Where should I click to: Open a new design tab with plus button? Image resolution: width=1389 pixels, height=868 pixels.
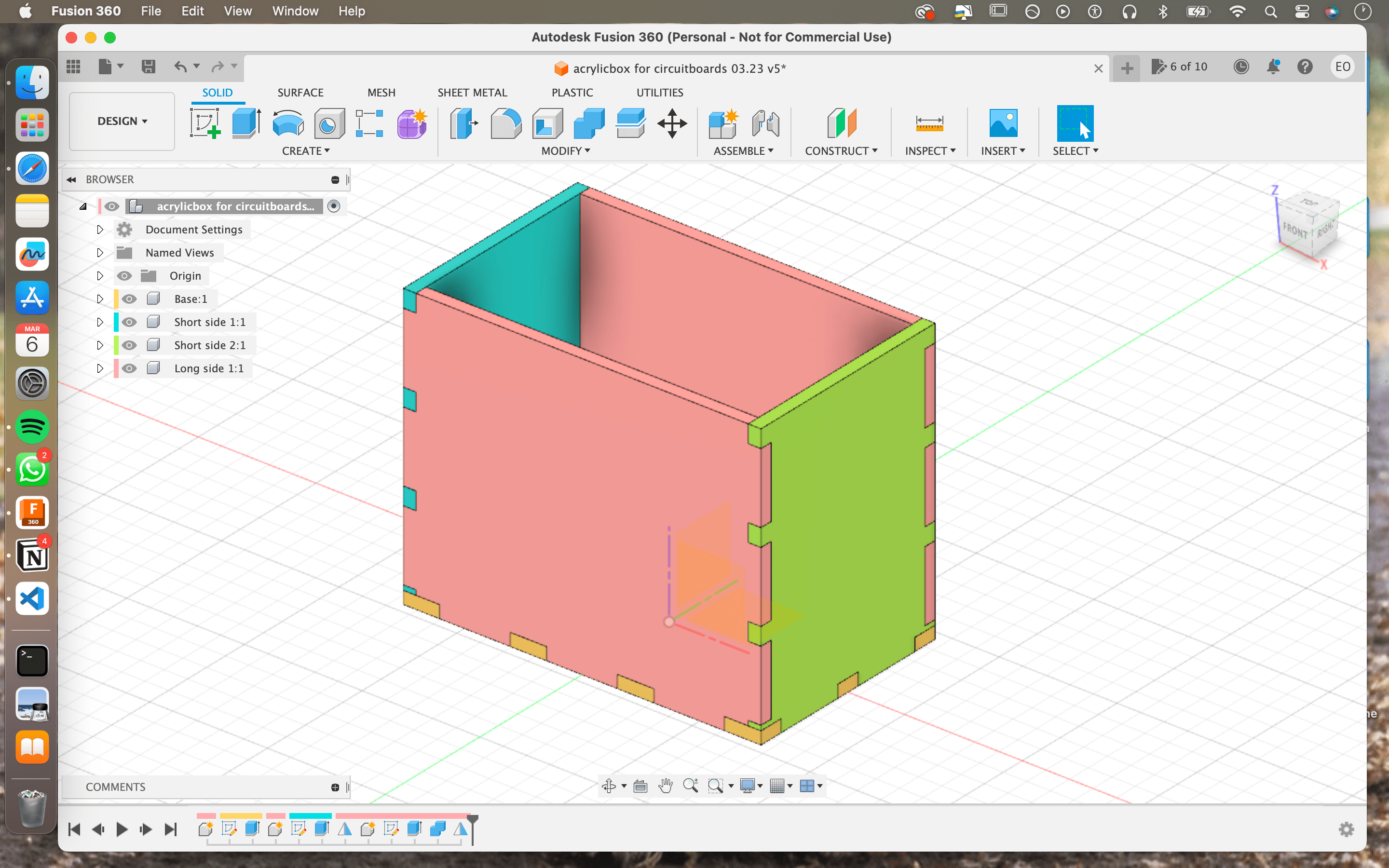point(1127,68)
